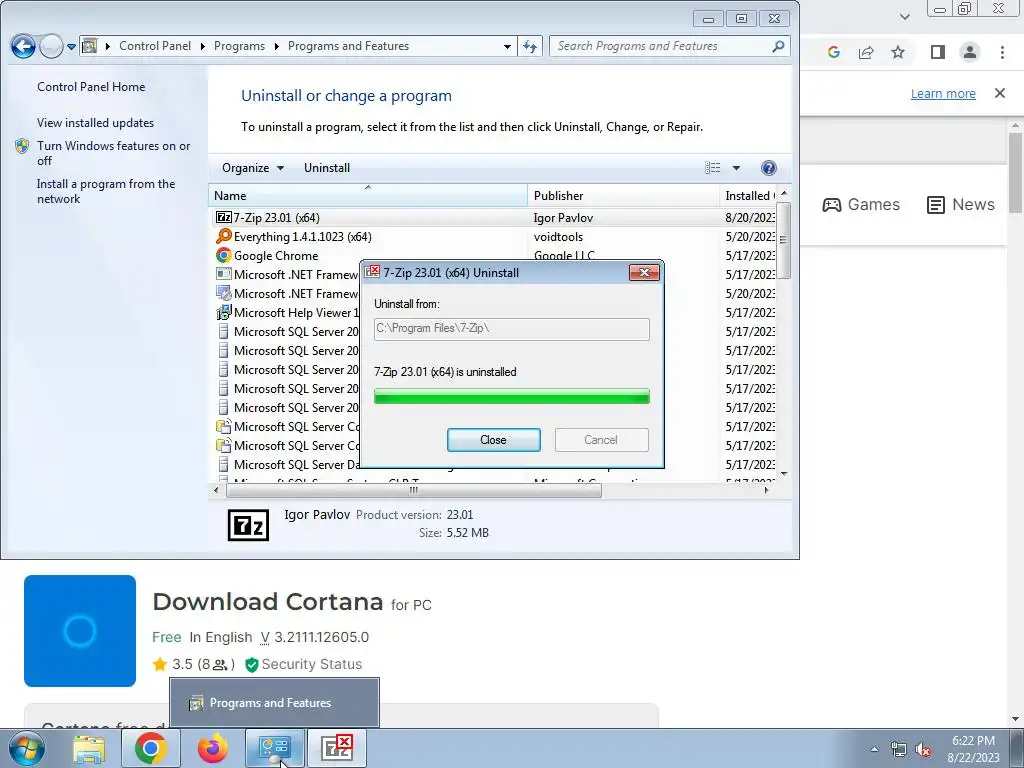Click the Back arrow in Control Panel
The height and width of the screenshot is (768, 1024).
point(23,46)
